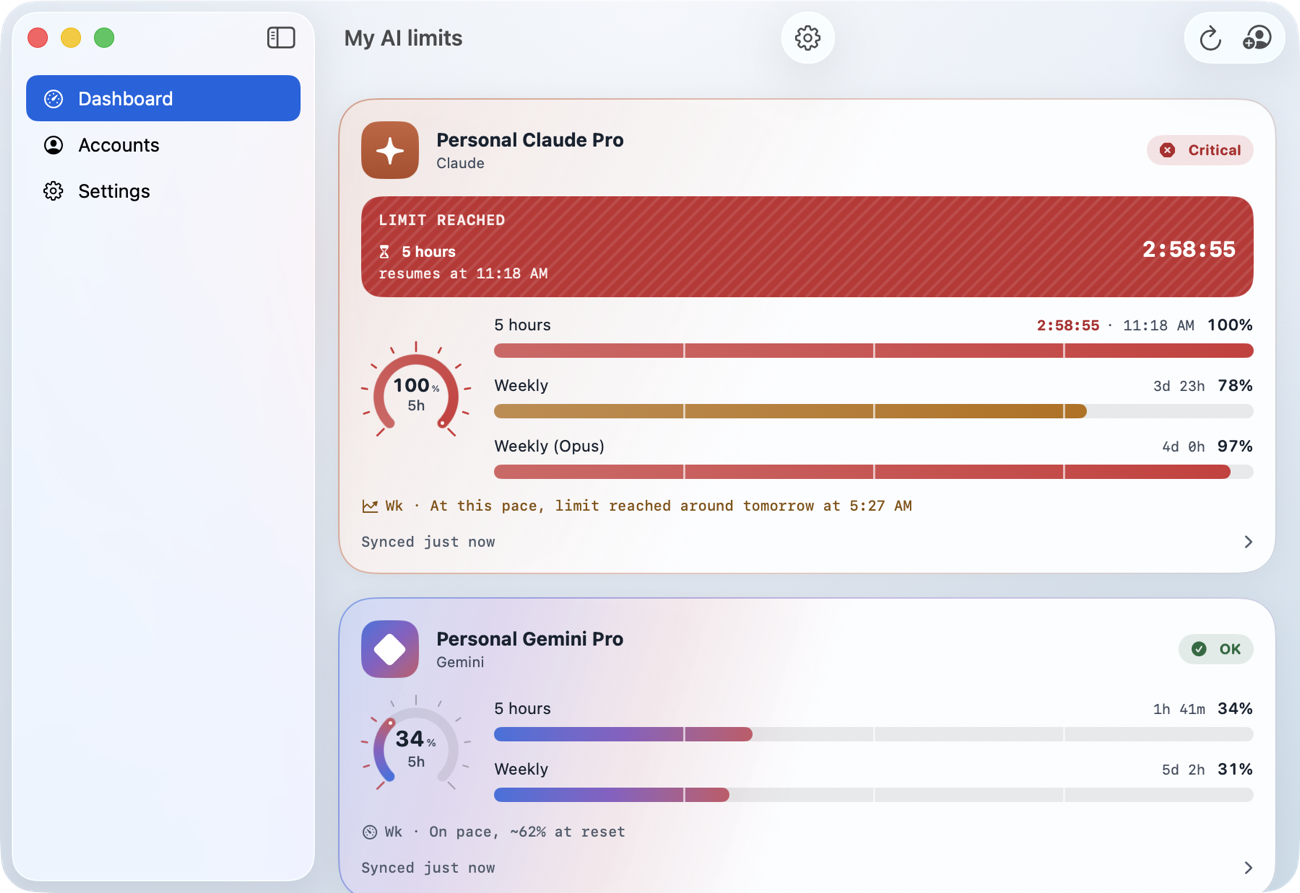1300x893 pixels.
Task: Click the Claude sparkle app icon
Action: pos(390,150)
